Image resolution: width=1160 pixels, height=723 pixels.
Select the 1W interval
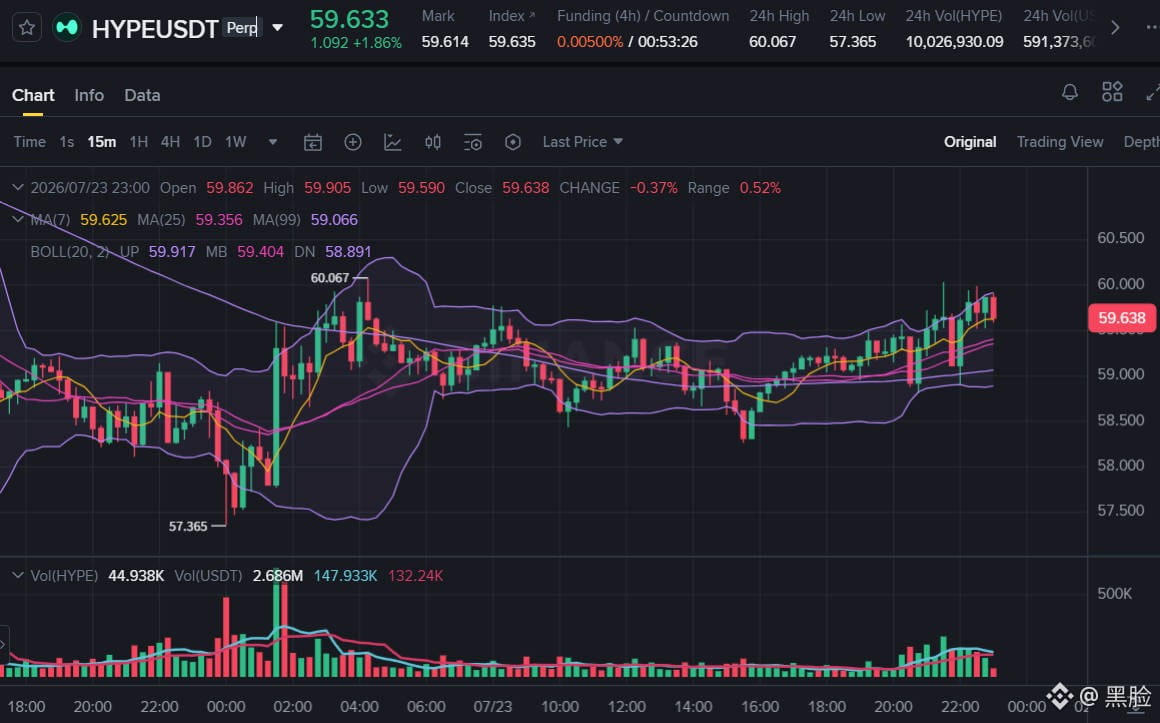235,142
